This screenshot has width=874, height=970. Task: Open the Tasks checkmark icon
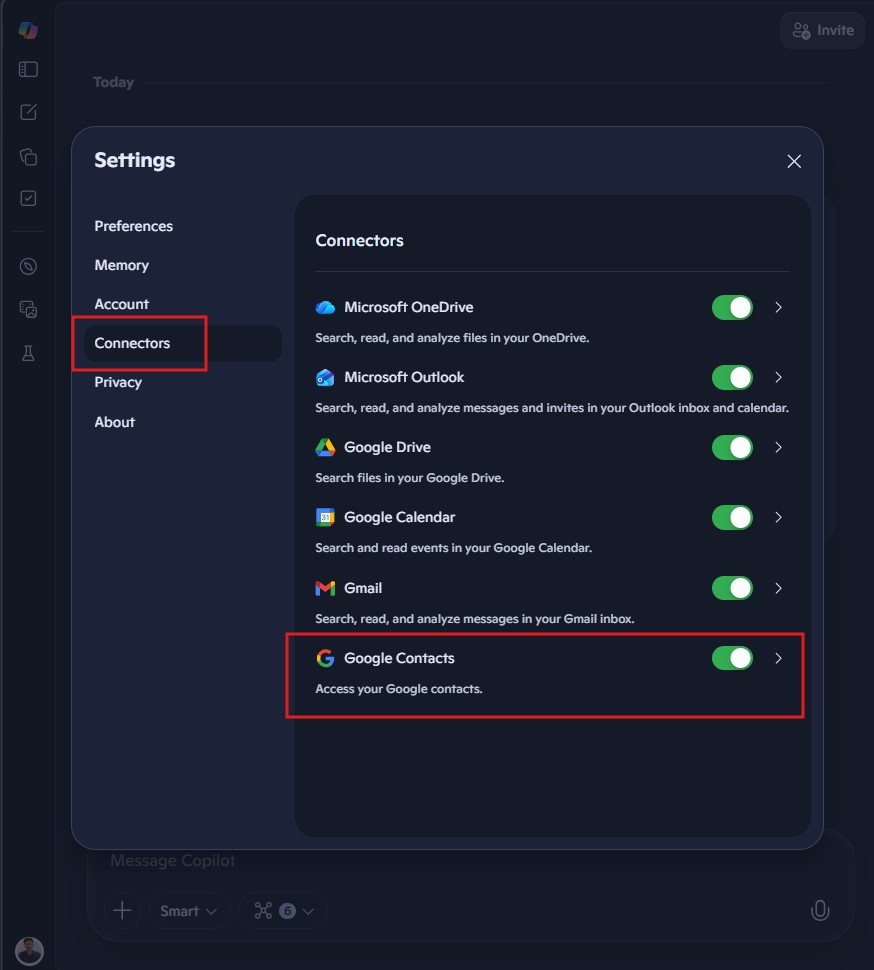(28, 198)
